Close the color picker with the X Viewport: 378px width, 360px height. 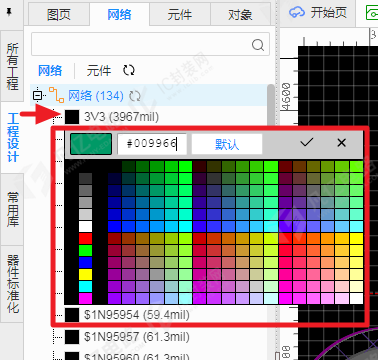pyautogui.click(x=341, y=143)
